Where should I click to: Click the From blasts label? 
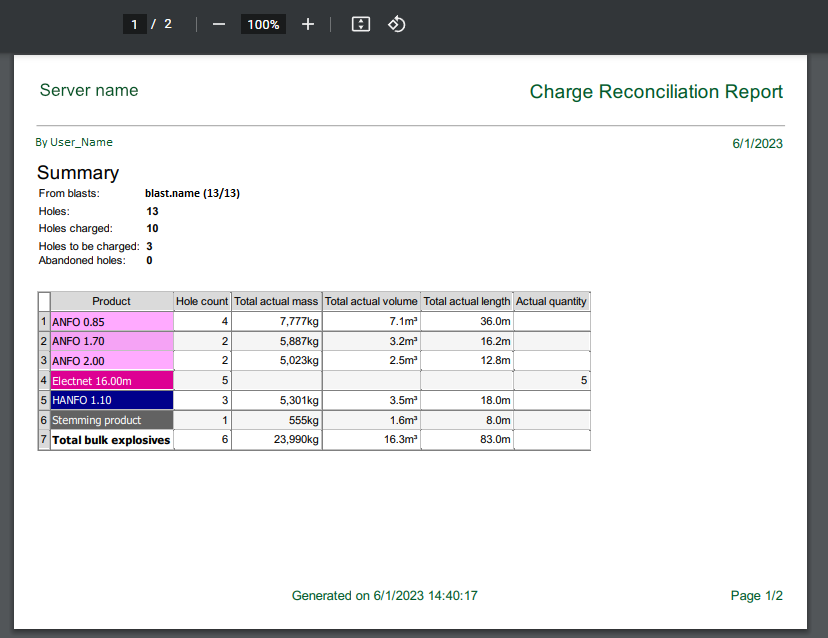[69, 193]
